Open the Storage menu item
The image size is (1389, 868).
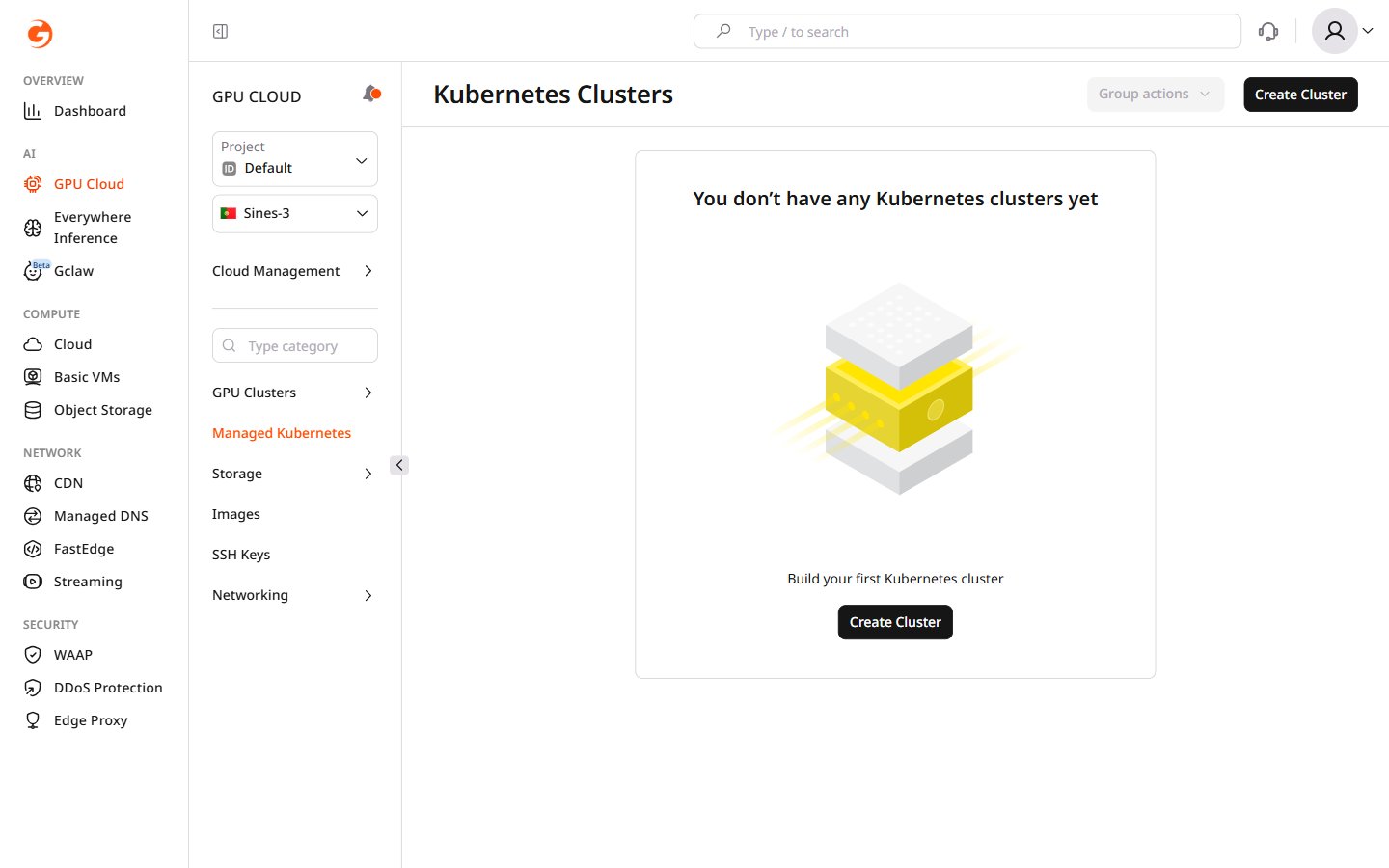coord(237,474)
